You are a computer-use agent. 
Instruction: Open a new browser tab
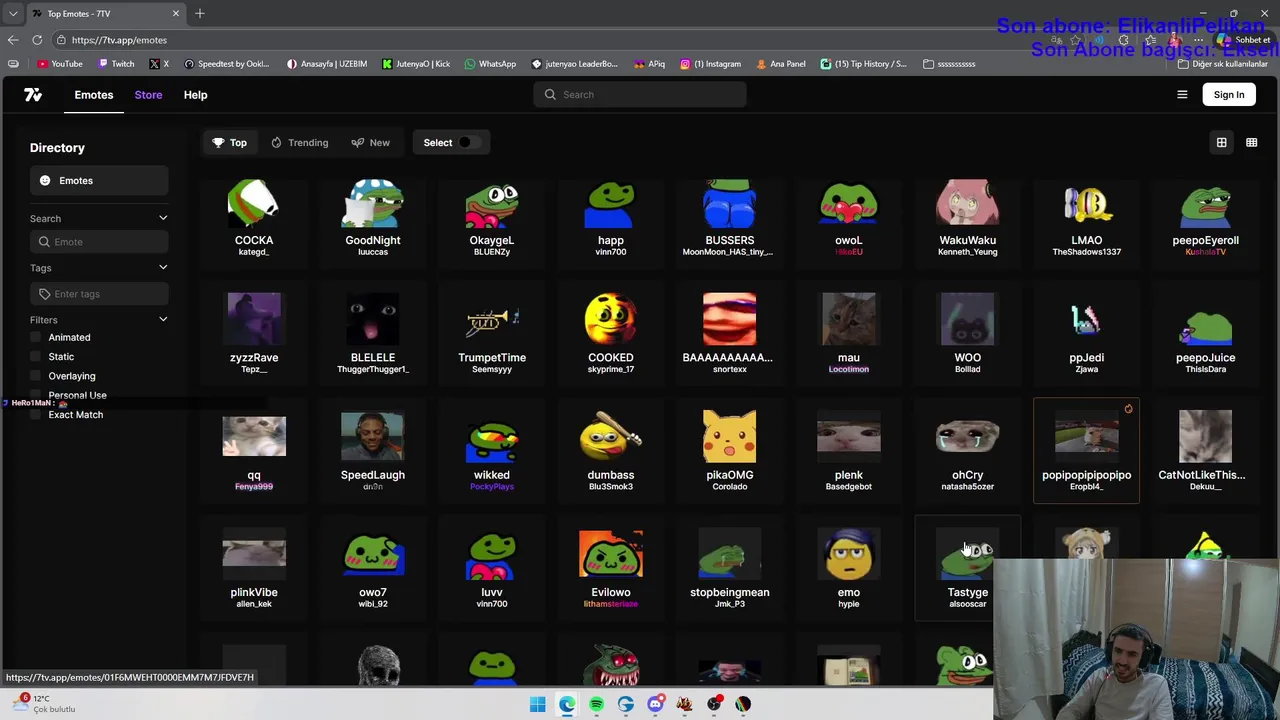pyautogui.click(x=200, y=13)
